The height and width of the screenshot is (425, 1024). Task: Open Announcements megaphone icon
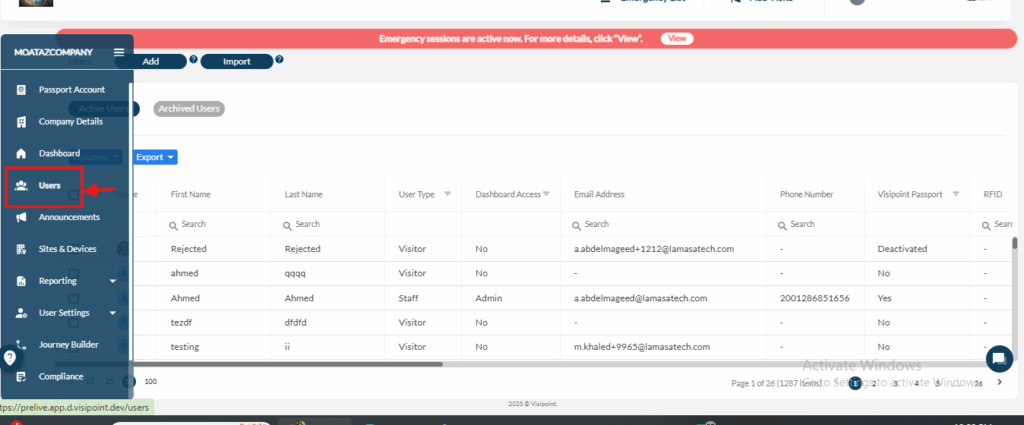click(x=21, y=217)
